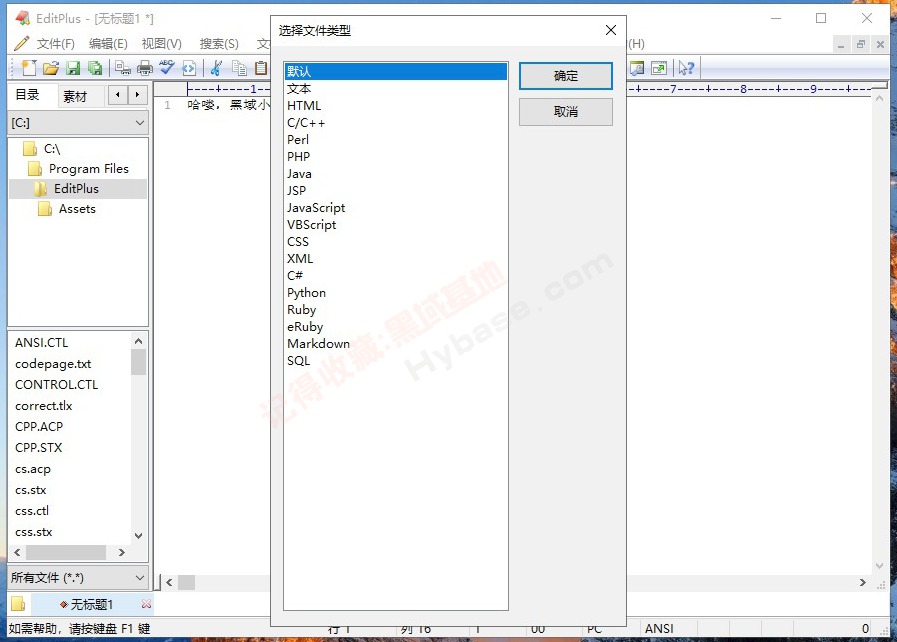
Task: Click CONTROL.CTL in the file list
Action: click(57, 385)
